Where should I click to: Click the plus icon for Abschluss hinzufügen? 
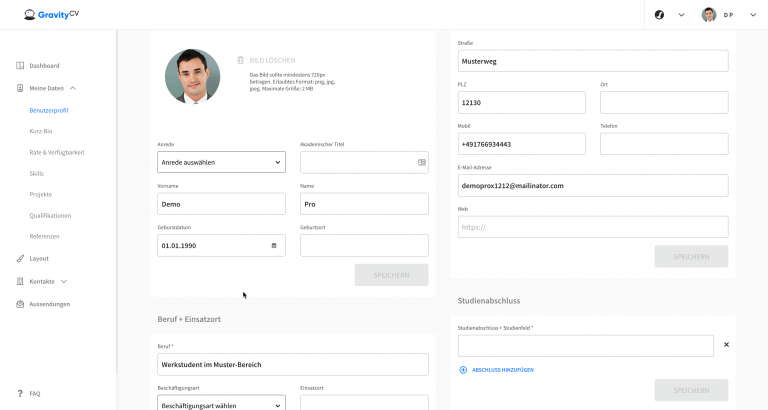[463, 370]
